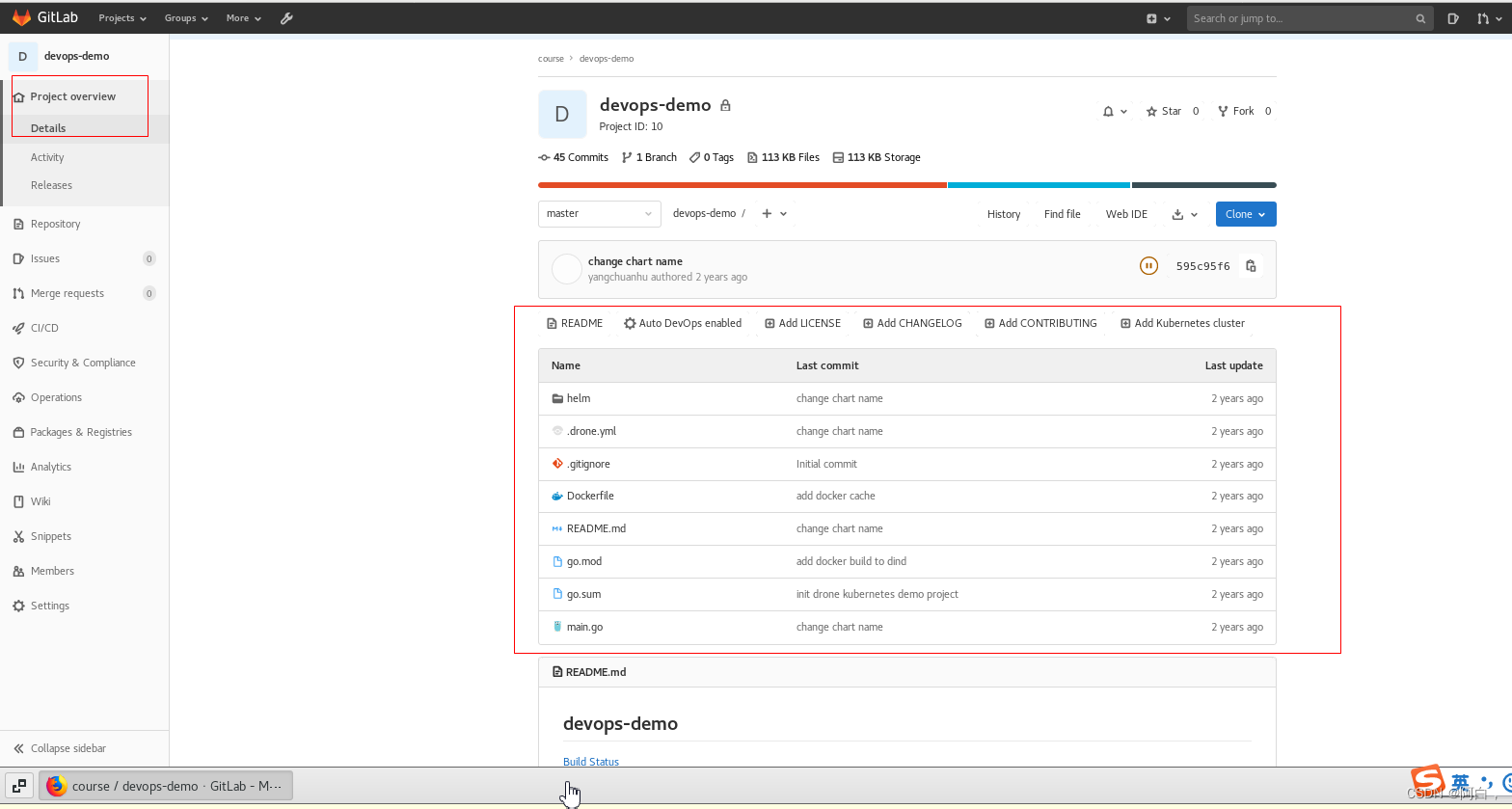Open the admin area wrench icon
The width and height of the screenshot is (1512, 809).
pos(286,18)
